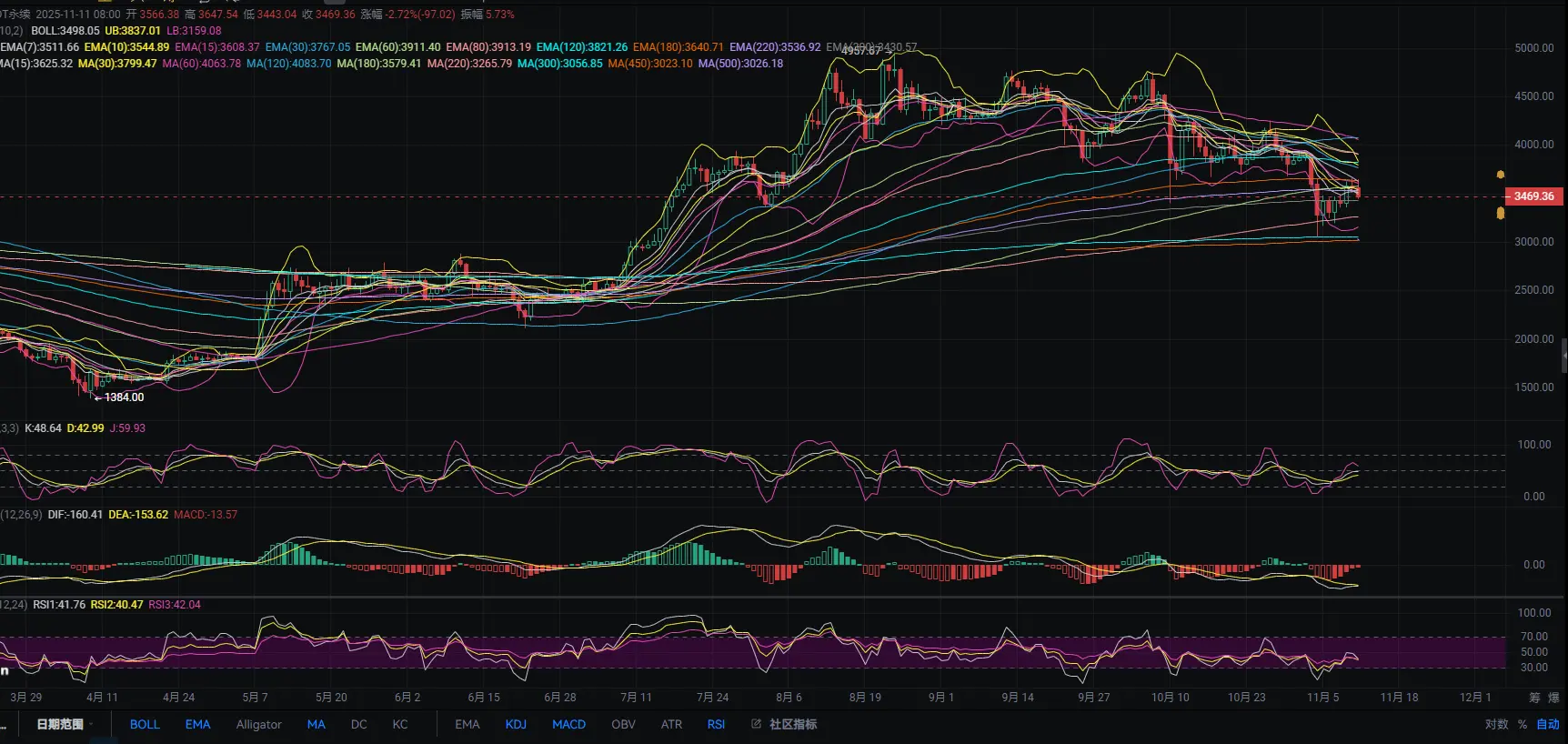Click the 1384.00 low price marker
1568x744 pixels.
coord(124,397)
